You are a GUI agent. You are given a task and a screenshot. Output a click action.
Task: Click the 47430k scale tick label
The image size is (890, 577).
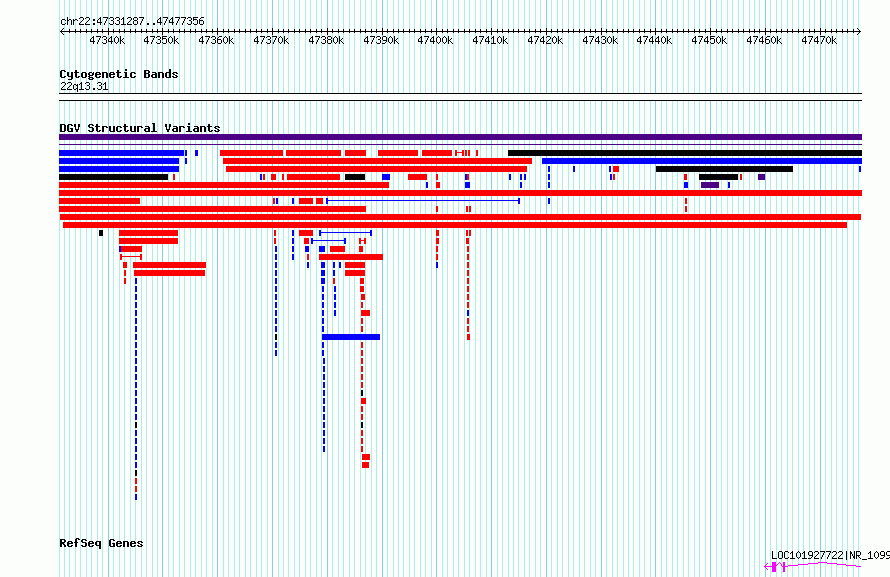[601, 40]
